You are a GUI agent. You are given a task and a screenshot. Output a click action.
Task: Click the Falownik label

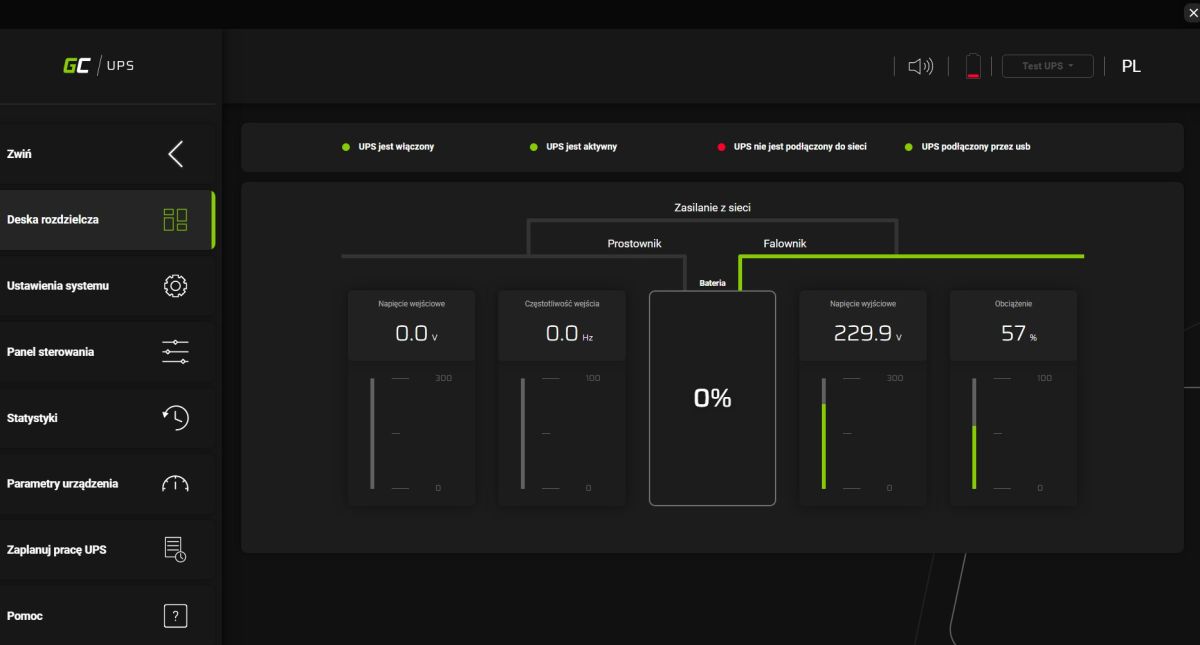point(785,243)
